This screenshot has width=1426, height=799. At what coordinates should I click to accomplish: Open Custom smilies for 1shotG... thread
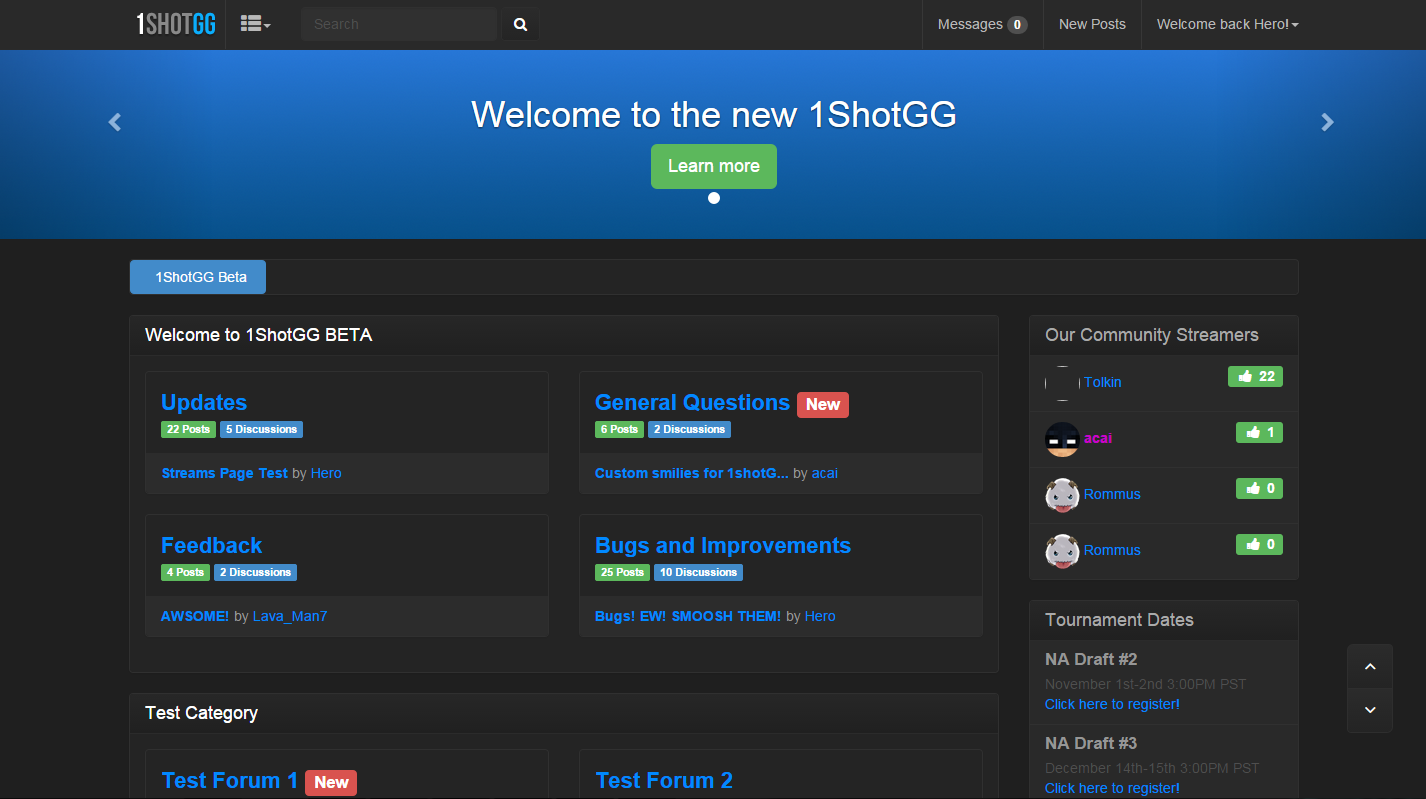(x=692, y=473)
